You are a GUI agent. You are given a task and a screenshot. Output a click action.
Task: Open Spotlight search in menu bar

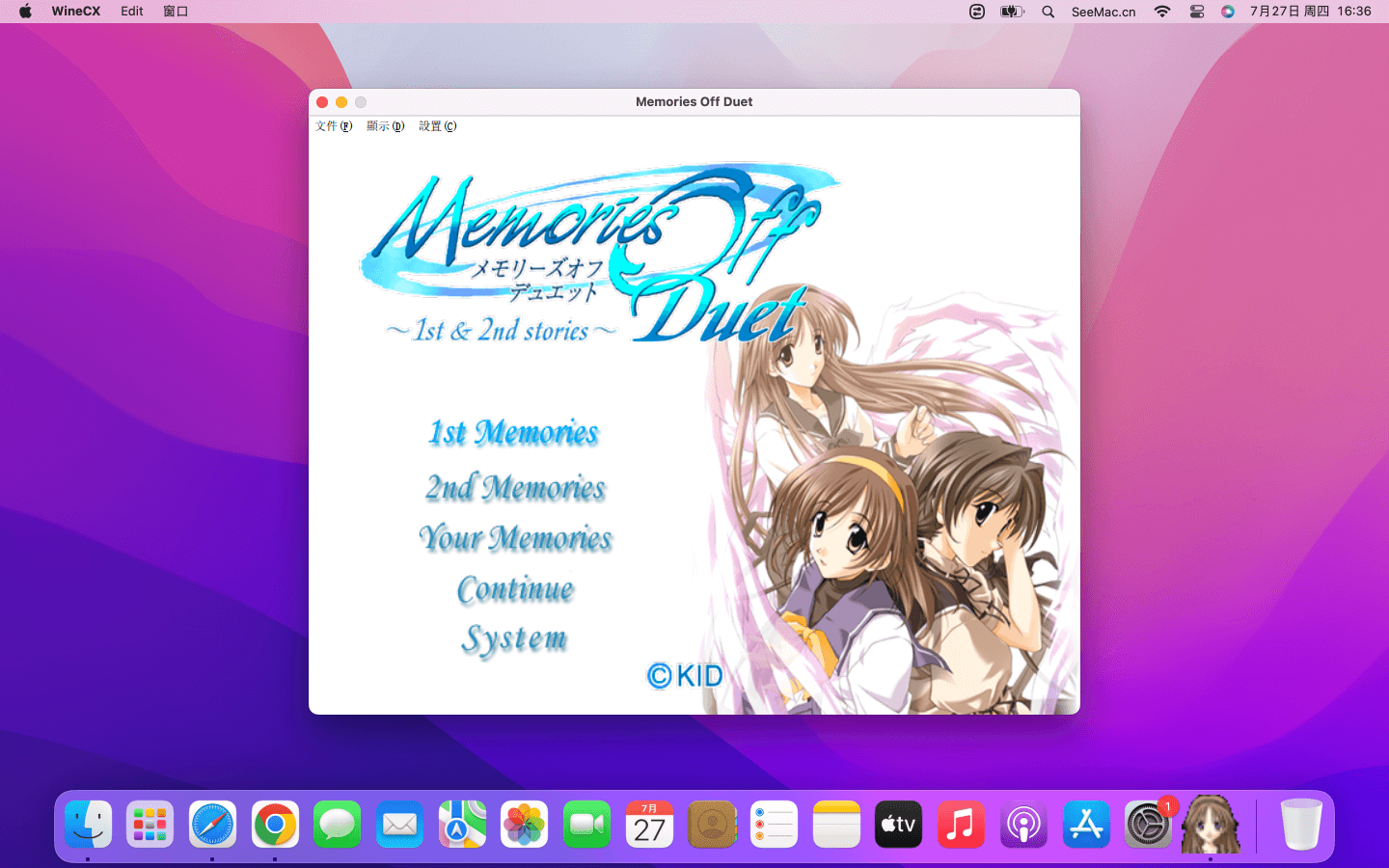coord(1048,12)
